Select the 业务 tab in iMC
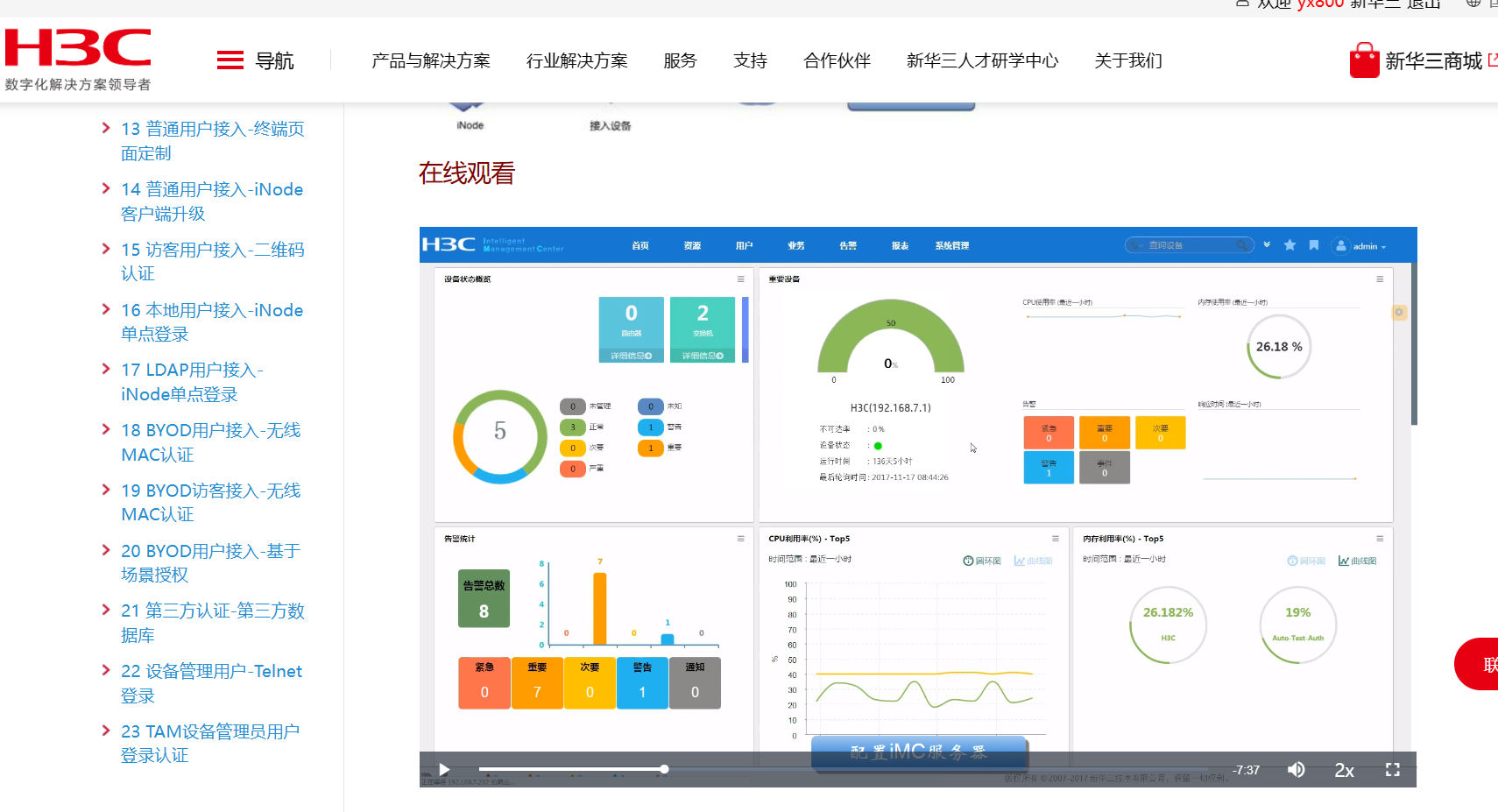The image size is (1498, 812). pos(795,246)
